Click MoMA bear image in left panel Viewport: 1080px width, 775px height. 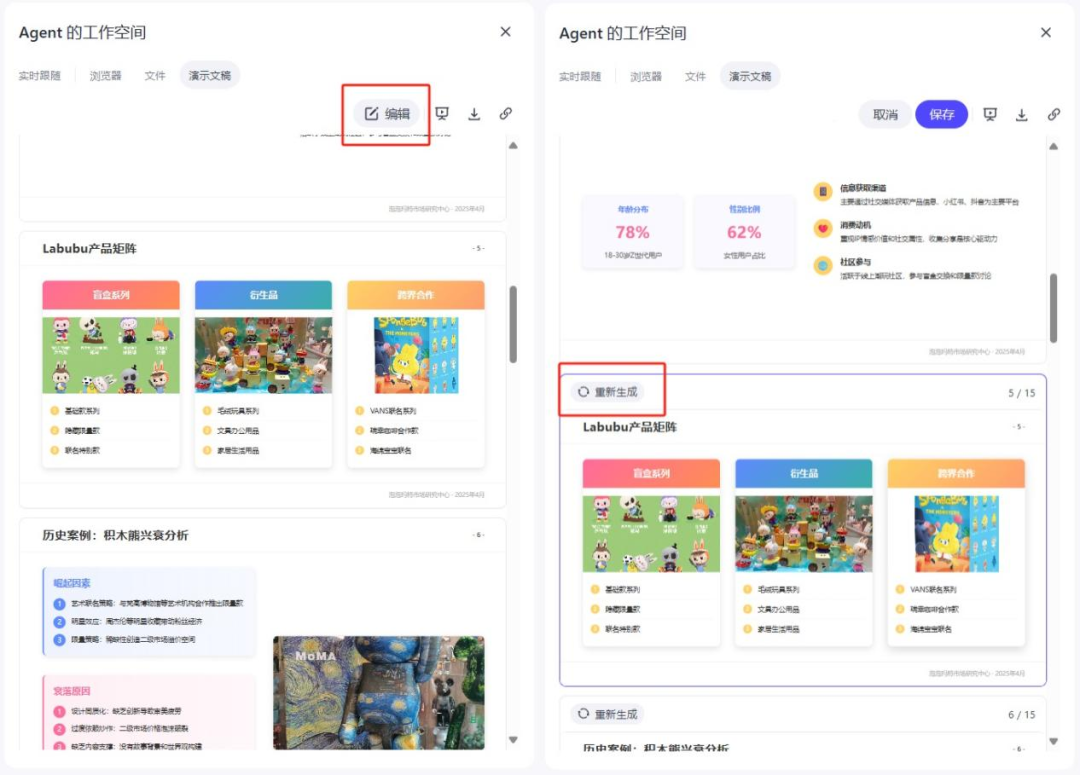pos(379,692)
